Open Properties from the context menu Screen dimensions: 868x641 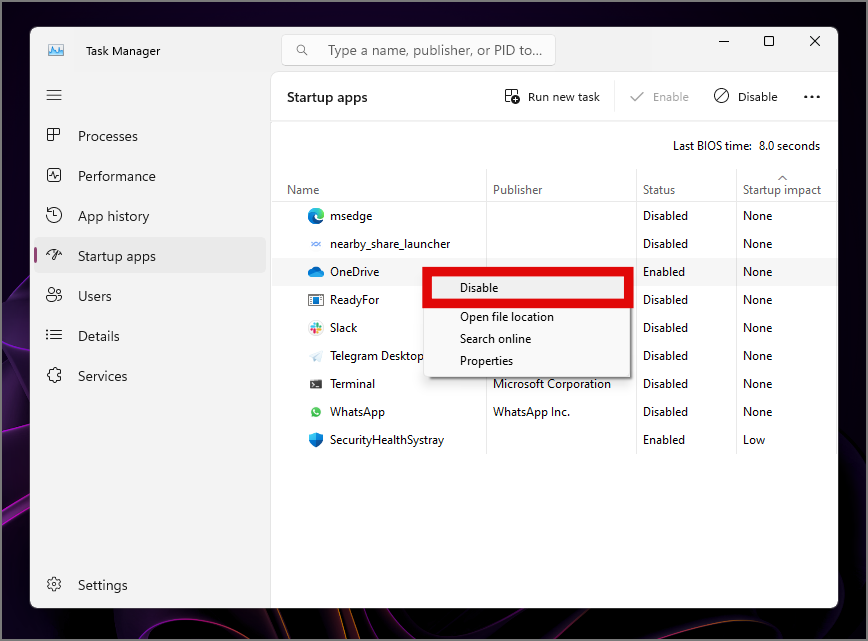(x=528, y=361)
